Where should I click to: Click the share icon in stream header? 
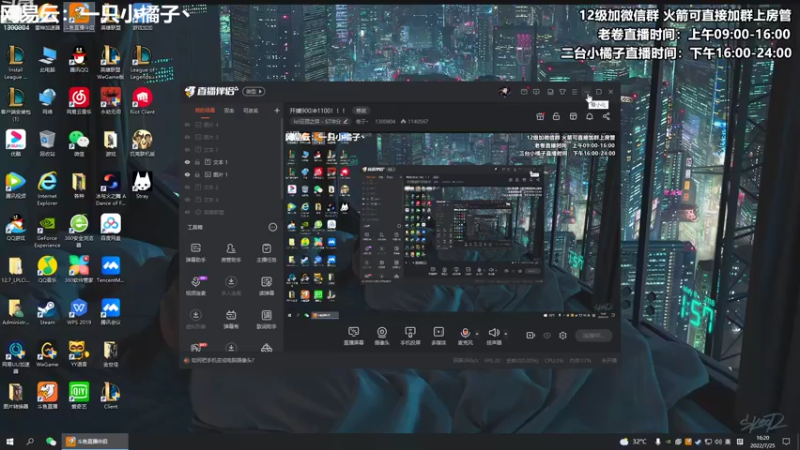click(x=606, y=116)
